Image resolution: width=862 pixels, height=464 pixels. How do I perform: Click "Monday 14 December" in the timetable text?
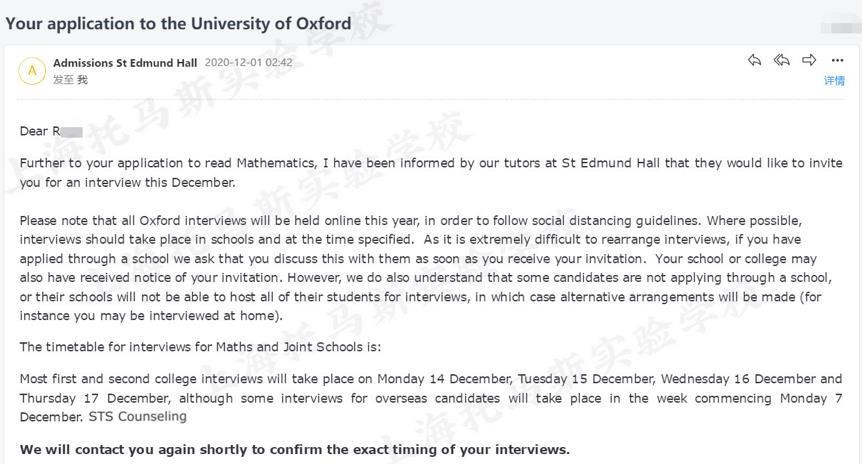[444, 379]
